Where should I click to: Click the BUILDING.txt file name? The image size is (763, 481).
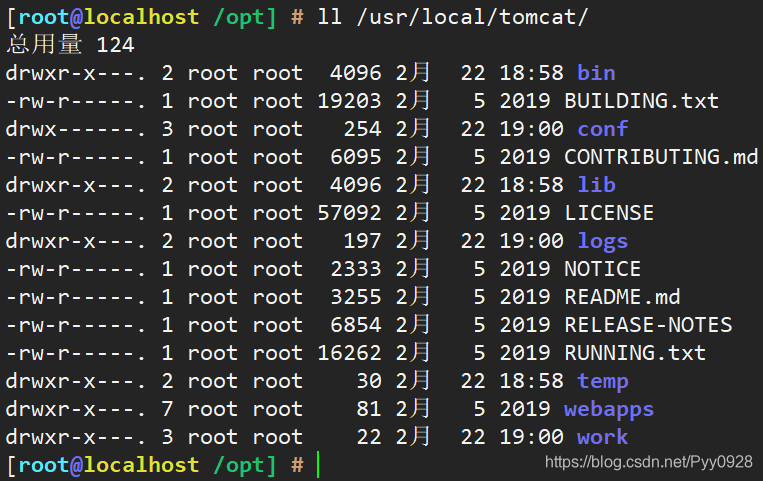(x=641, y=101)
